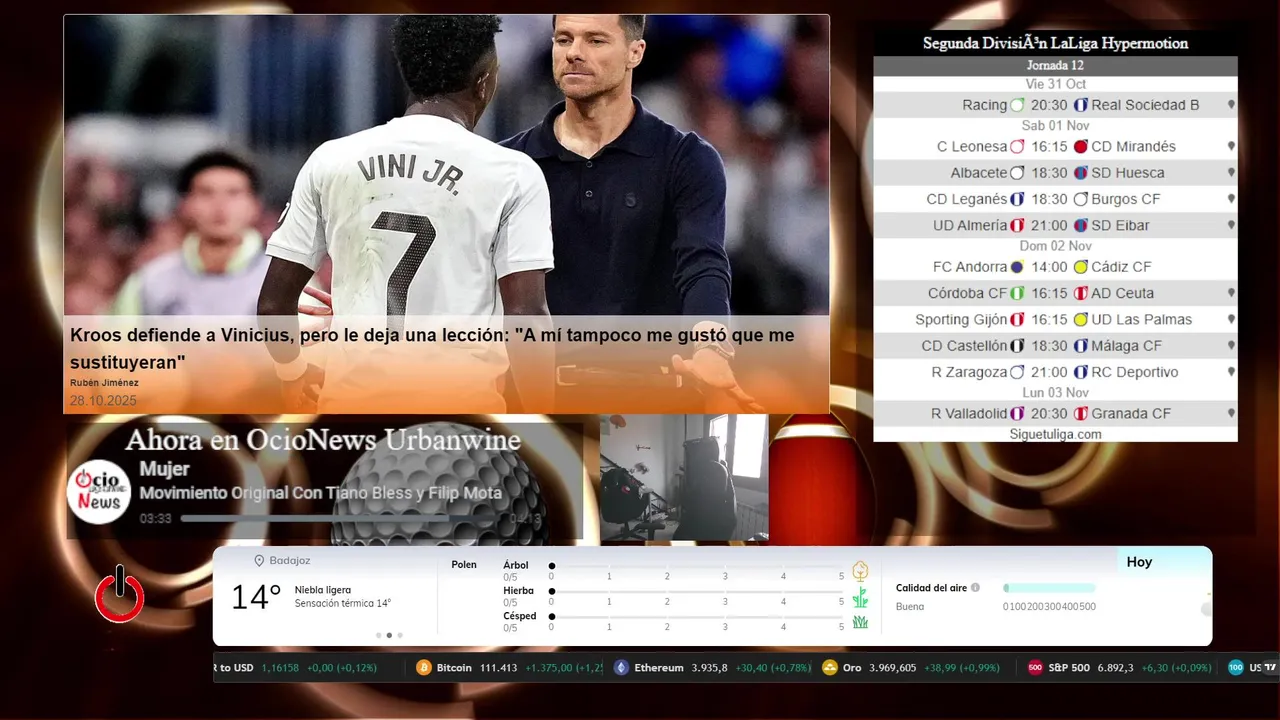Click the teal 100 index badge in ticker

pyautogui.click(x=1236, y=668)
